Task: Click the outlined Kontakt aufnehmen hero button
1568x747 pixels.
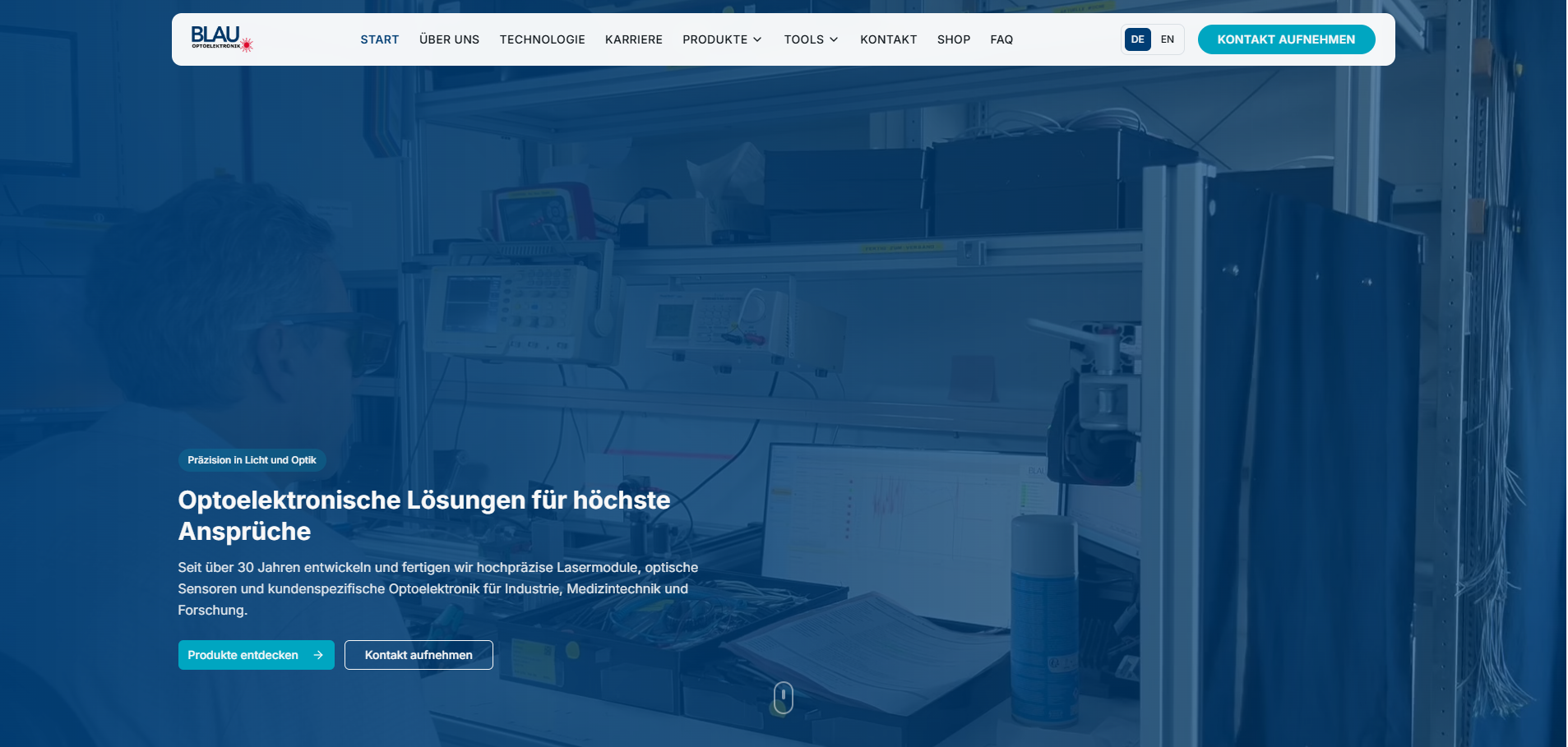Action: (419, 655)
